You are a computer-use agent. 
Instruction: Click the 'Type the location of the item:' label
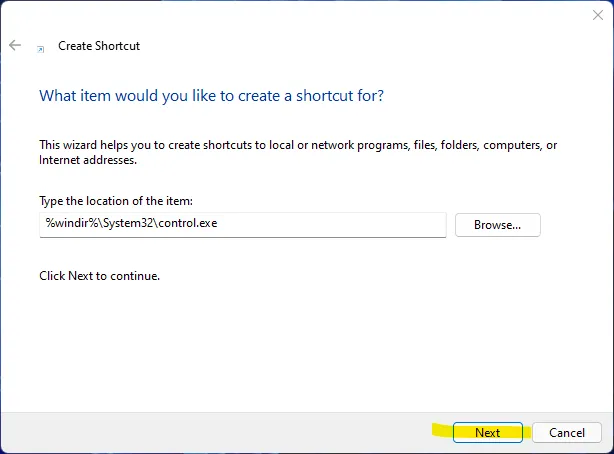point(116,201)
